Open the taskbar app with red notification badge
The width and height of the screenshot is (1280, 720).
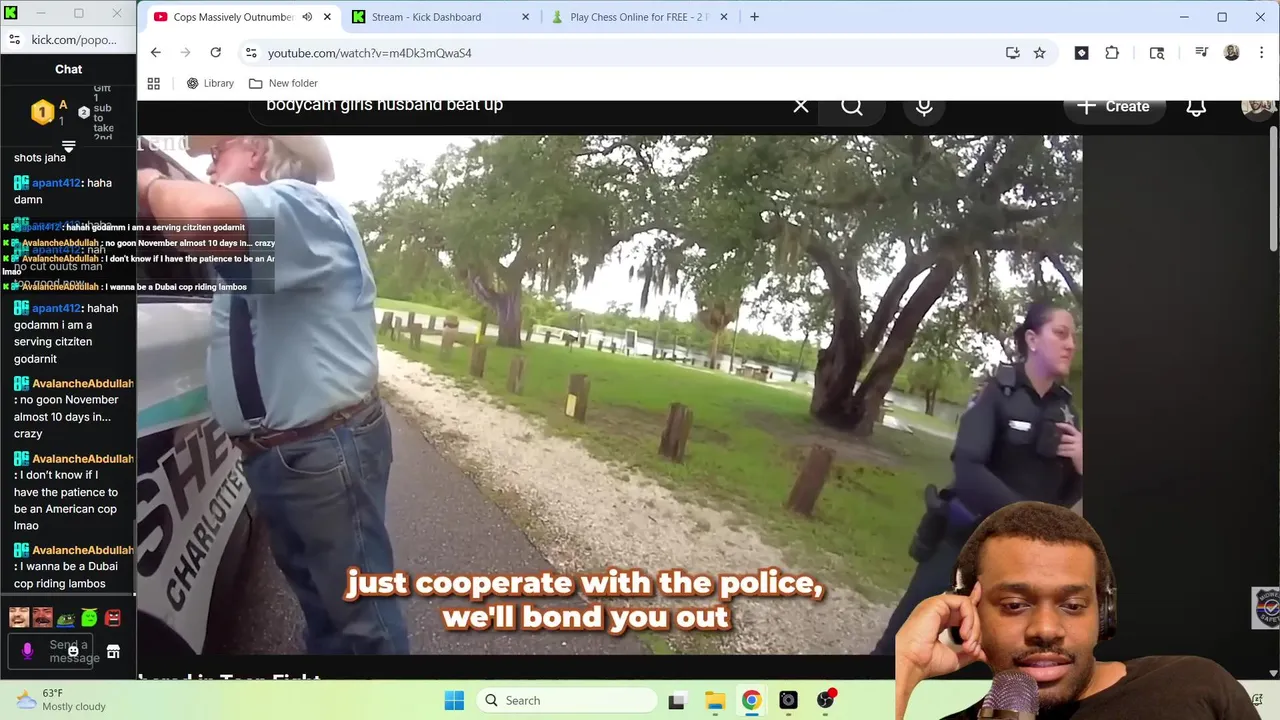[x=825, y=700]
